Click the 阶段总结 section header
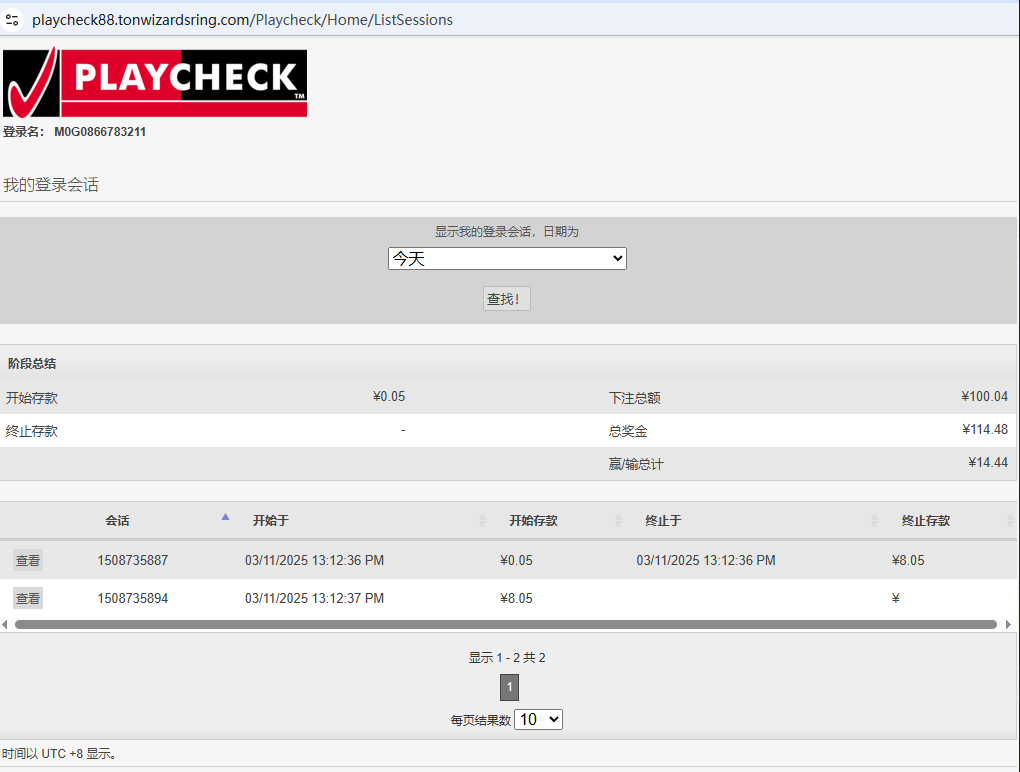The image size is (1020, 772). [x=32, y=363]
